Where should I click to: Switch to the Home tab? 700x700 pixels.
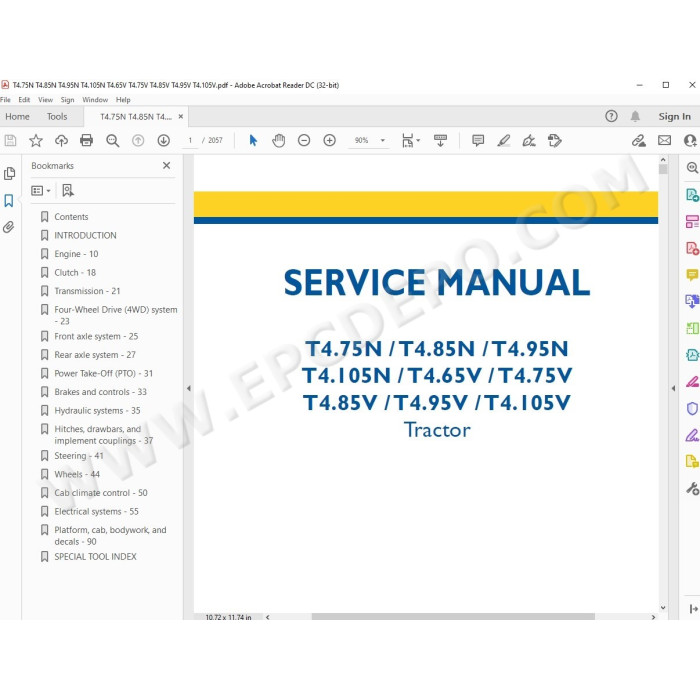[x=17, y=117]
